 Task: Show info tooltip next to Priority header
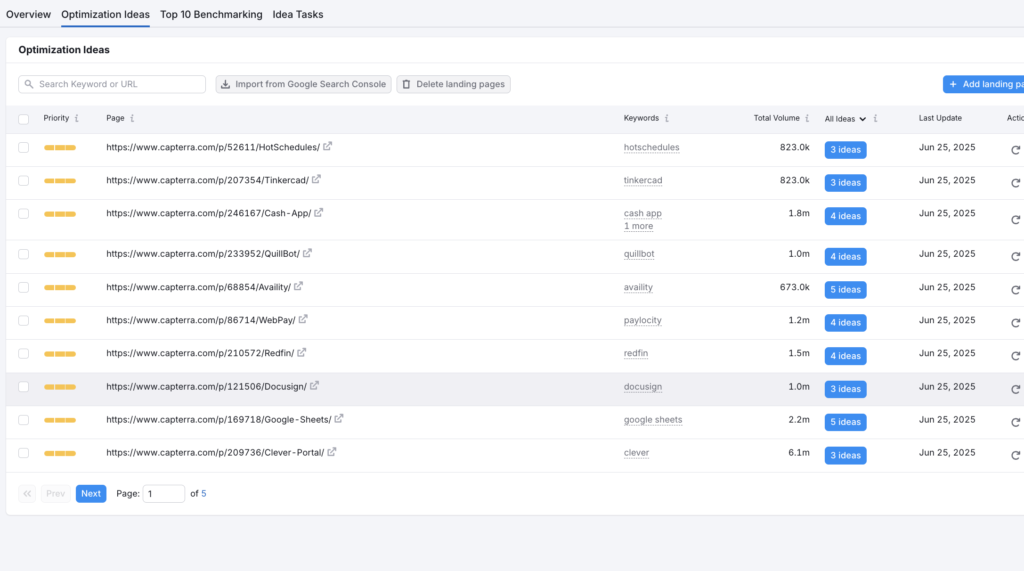coord(77,118)
